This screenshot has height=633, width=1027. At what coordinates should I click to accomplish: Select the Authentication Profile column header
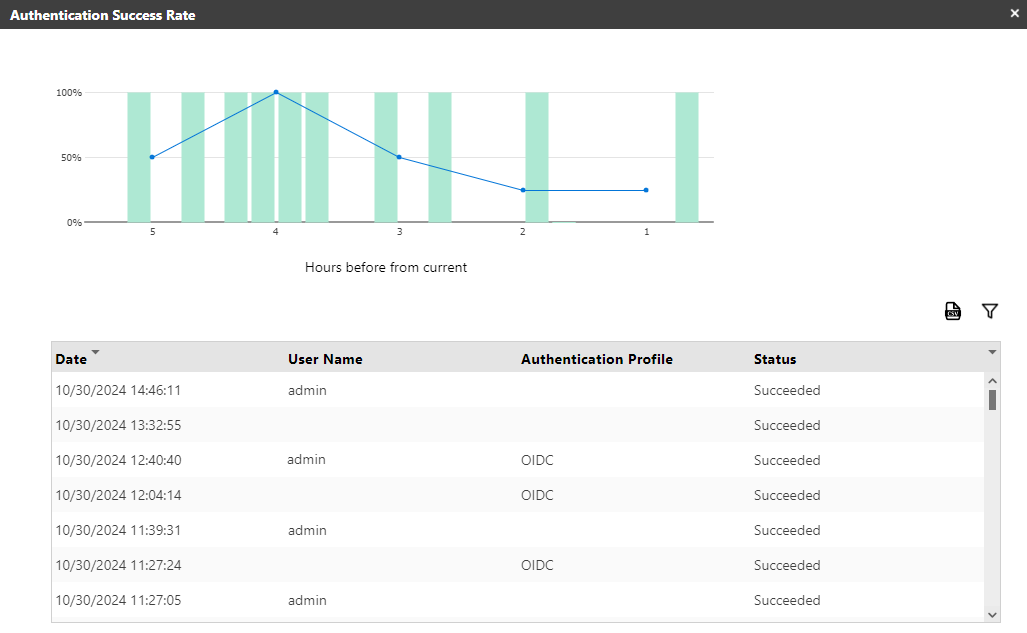pyautogui.click(x=596, y=359)
